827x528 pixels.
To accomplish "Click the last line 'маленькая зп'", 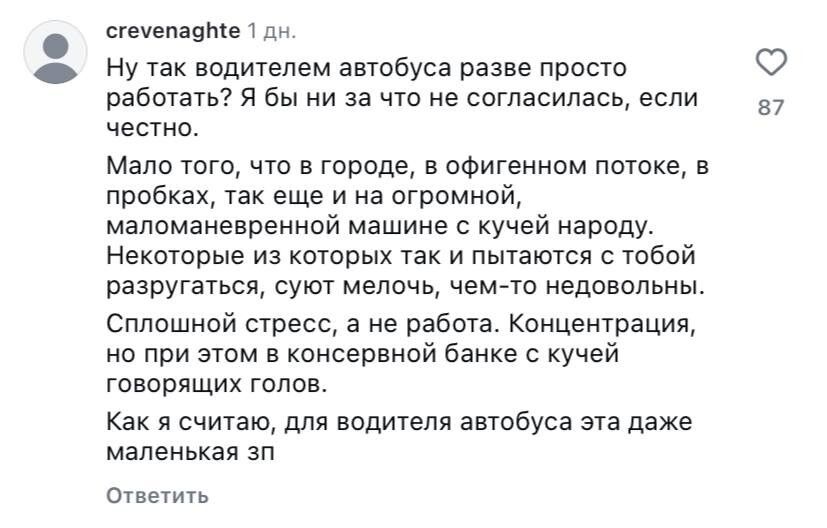I will tap(190, 453).
